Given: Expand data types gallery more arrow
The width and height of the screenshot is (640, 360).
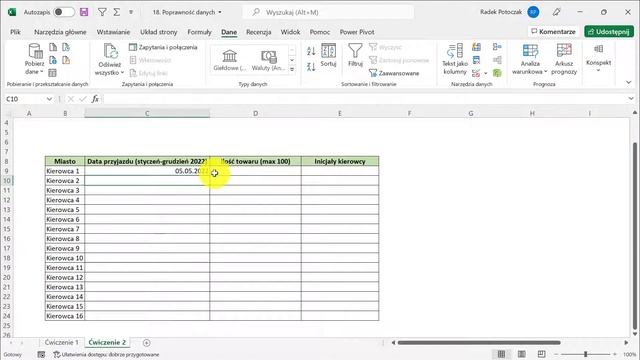Looking at the screenshot, I should click(292, 69).
